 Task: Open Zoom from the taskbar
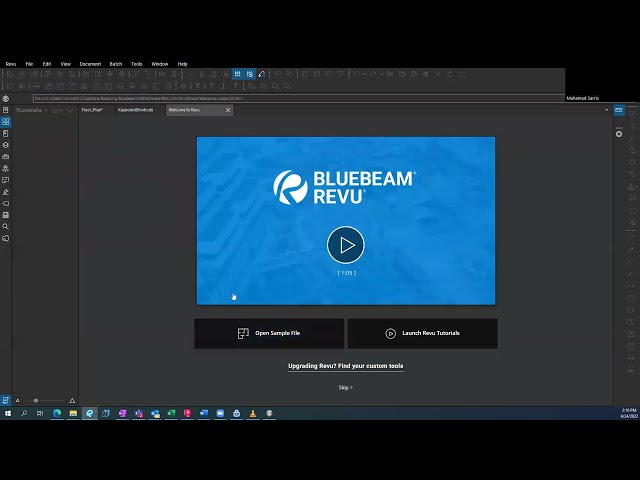(220, 413)
